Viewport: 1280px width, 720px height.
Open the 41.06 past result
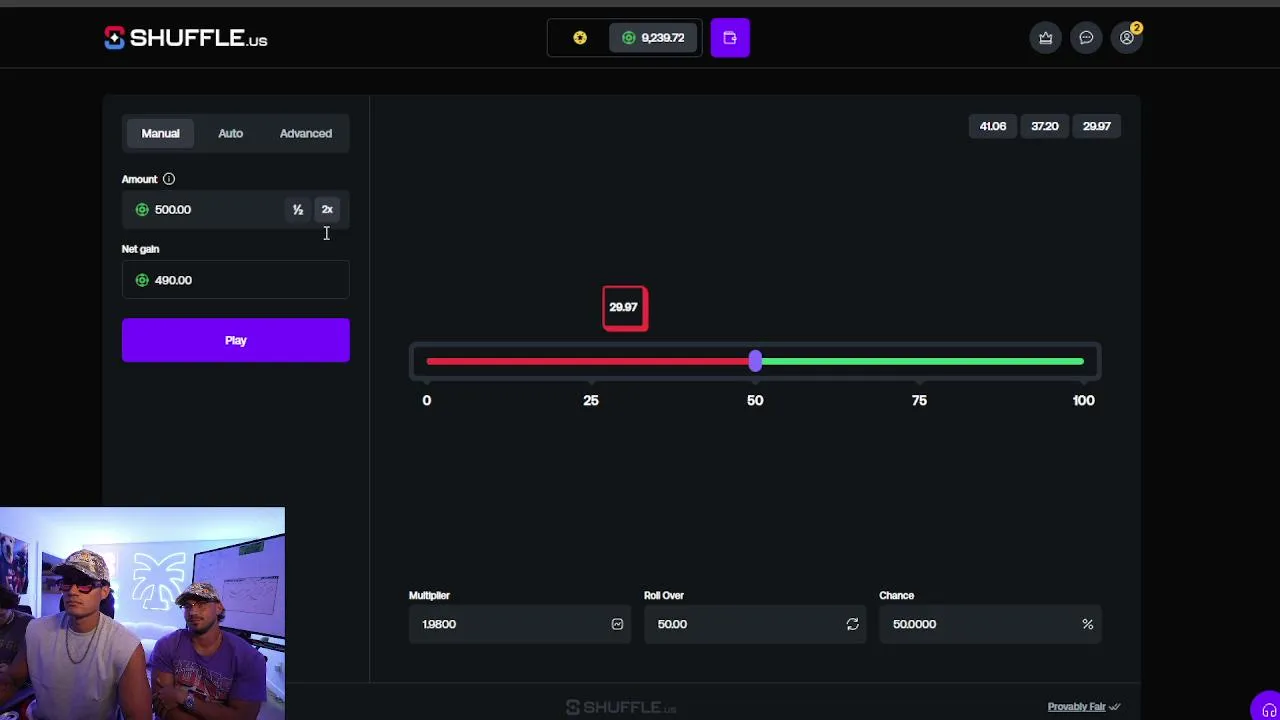[x=993, y=126]
